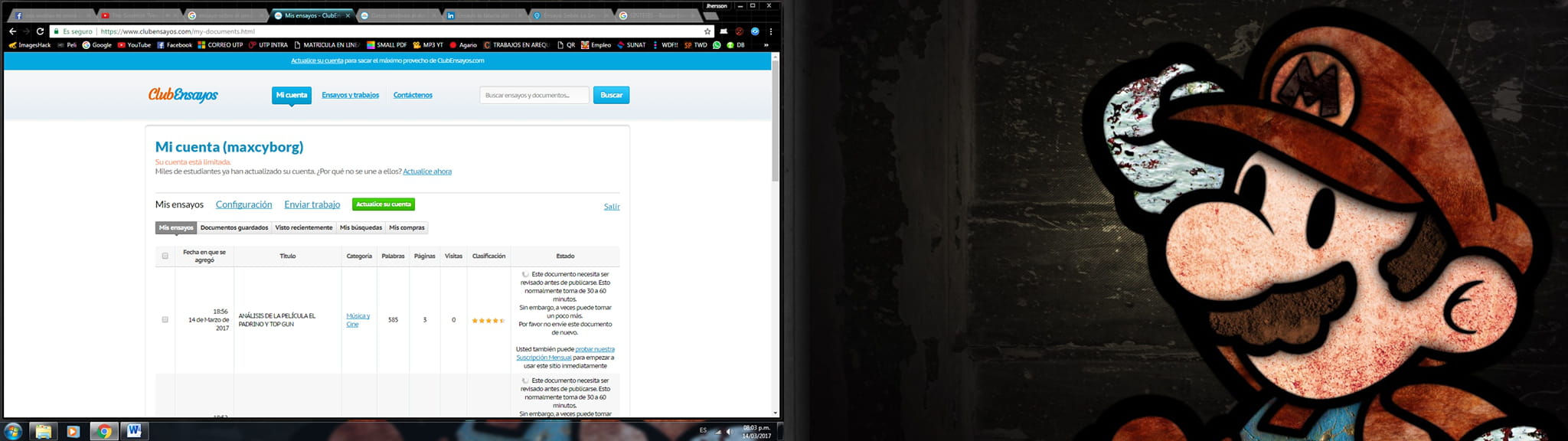Close the Mis ensayos browser tab
Screen dimensions: 1568x441
[x=348, y=15]
